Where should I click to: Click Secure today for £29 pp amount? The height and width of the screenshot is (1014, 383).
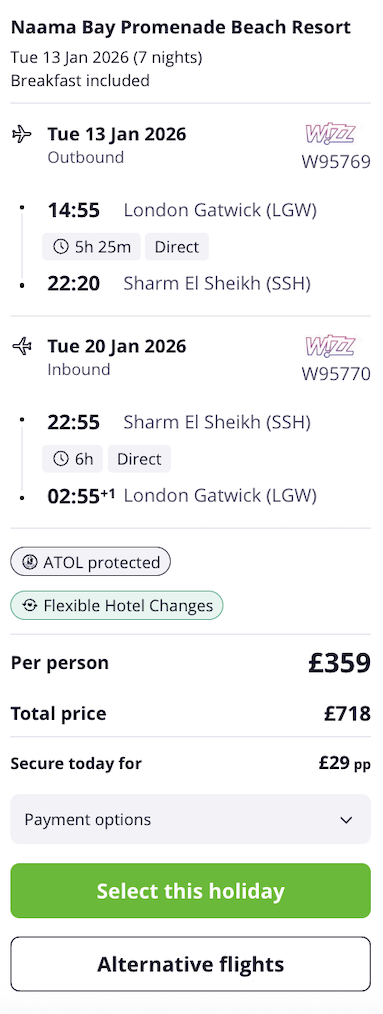coord(345,764)
